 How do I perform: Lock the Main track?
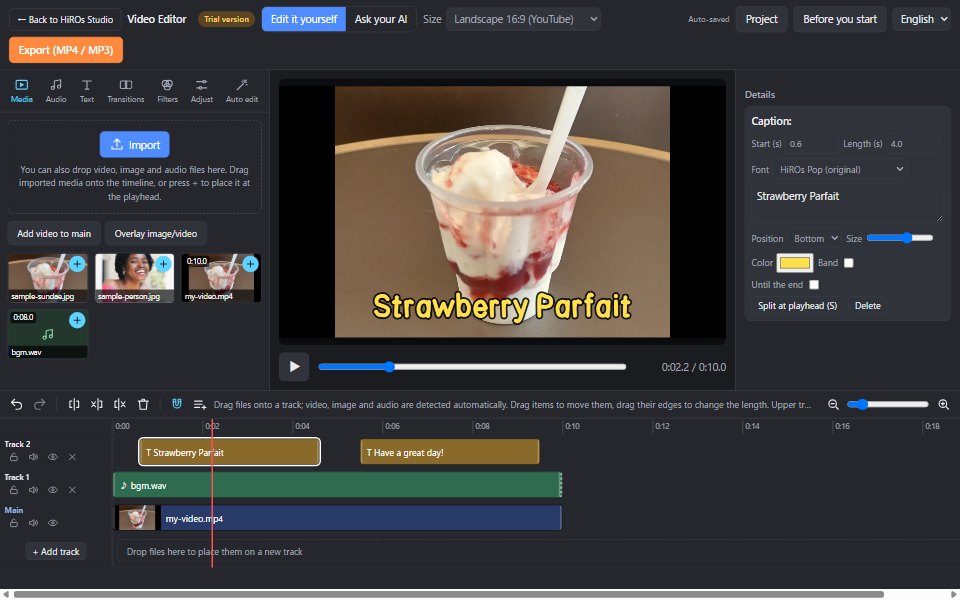click(13, 523)
